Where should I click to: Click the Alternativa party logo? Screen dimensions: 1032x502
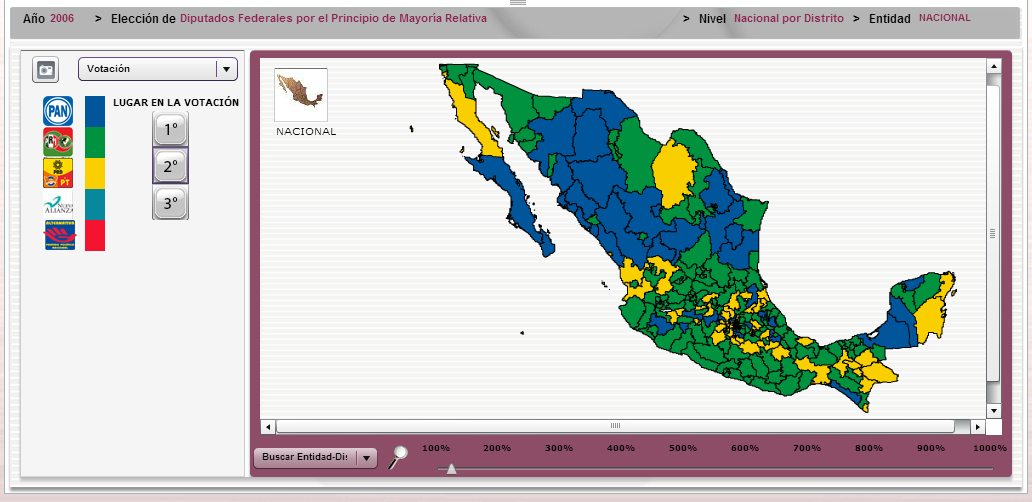click(x=58, y=236)
